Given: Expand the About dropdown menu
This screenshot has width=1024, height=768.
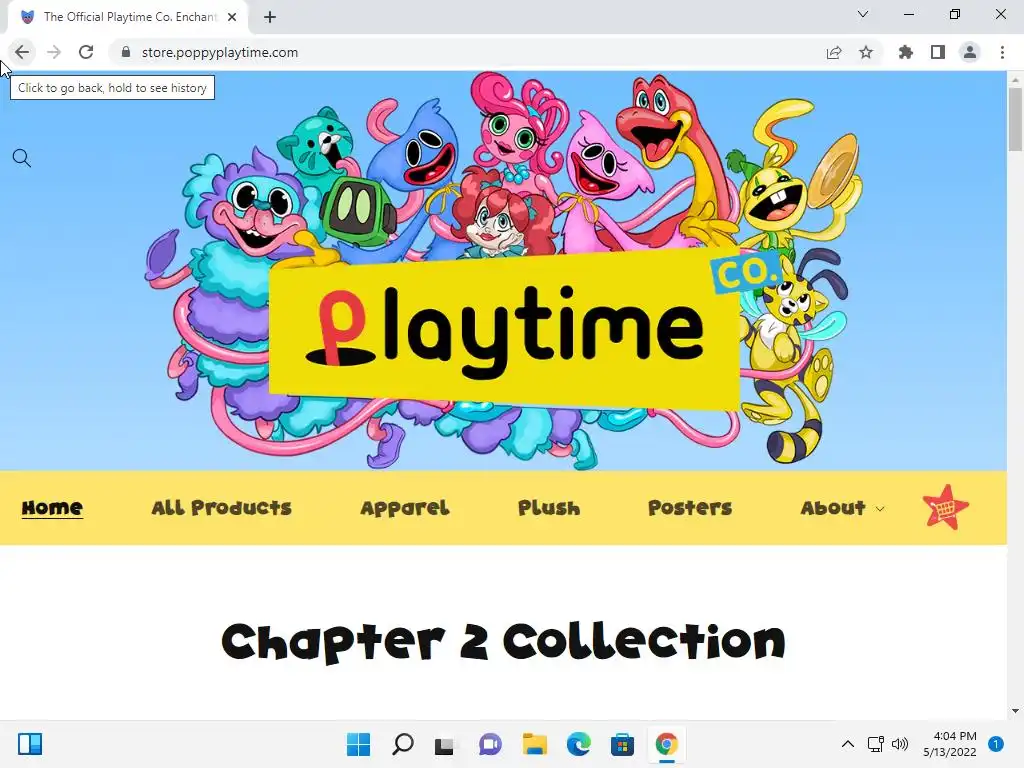Looking at the screenshot, I should [x=842, y=508].
